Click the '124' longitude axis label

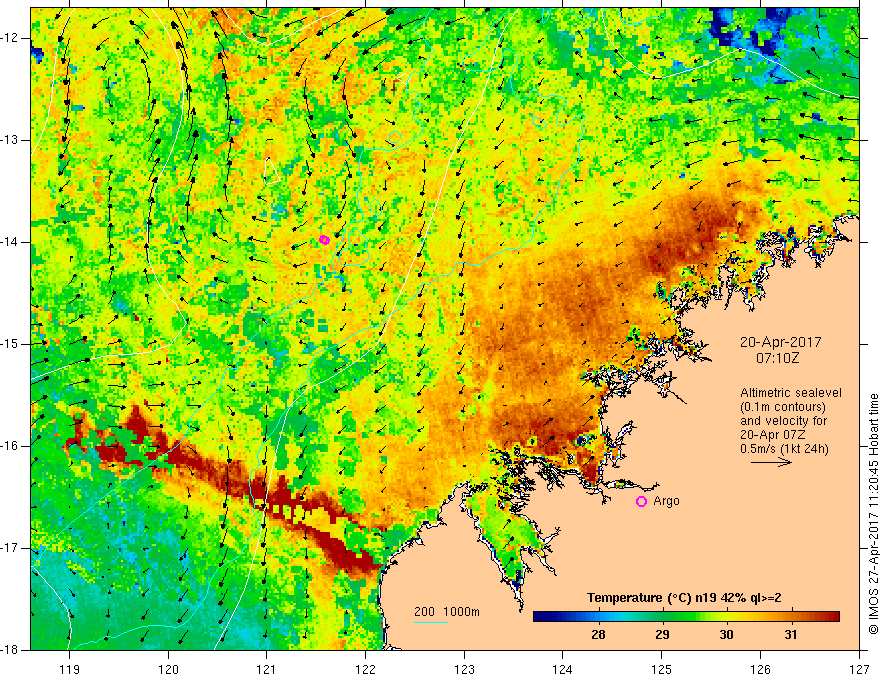[x=563, y=669]
